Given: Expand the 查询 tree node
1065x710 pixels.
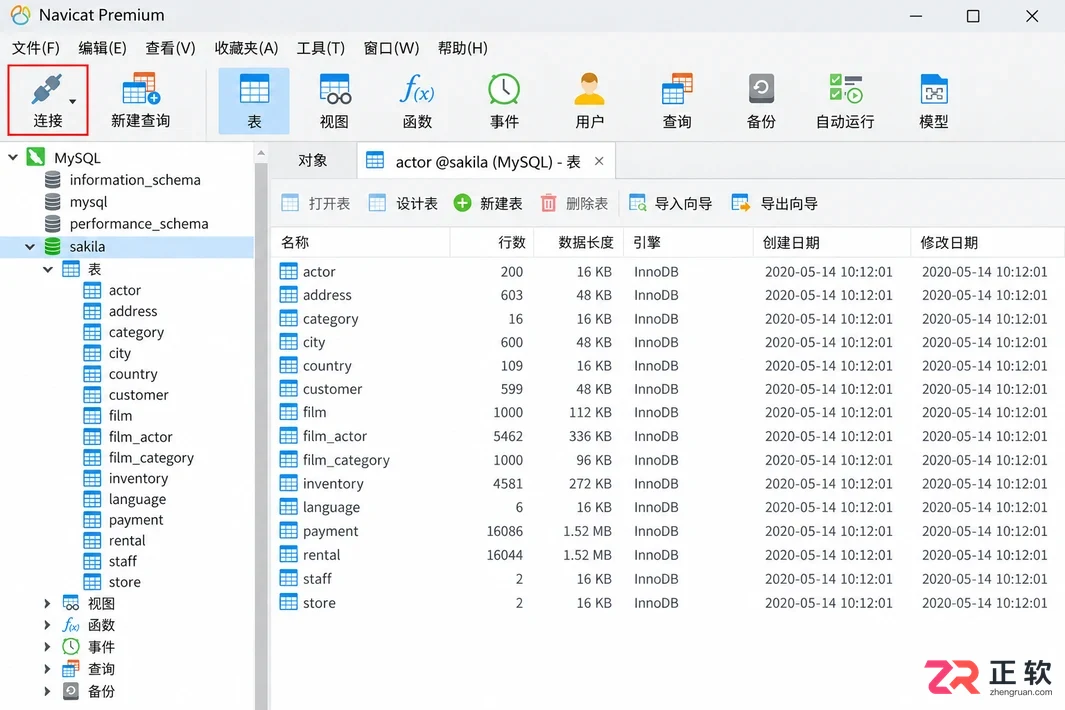Looking at the screenshot, I should click(47, 669).
